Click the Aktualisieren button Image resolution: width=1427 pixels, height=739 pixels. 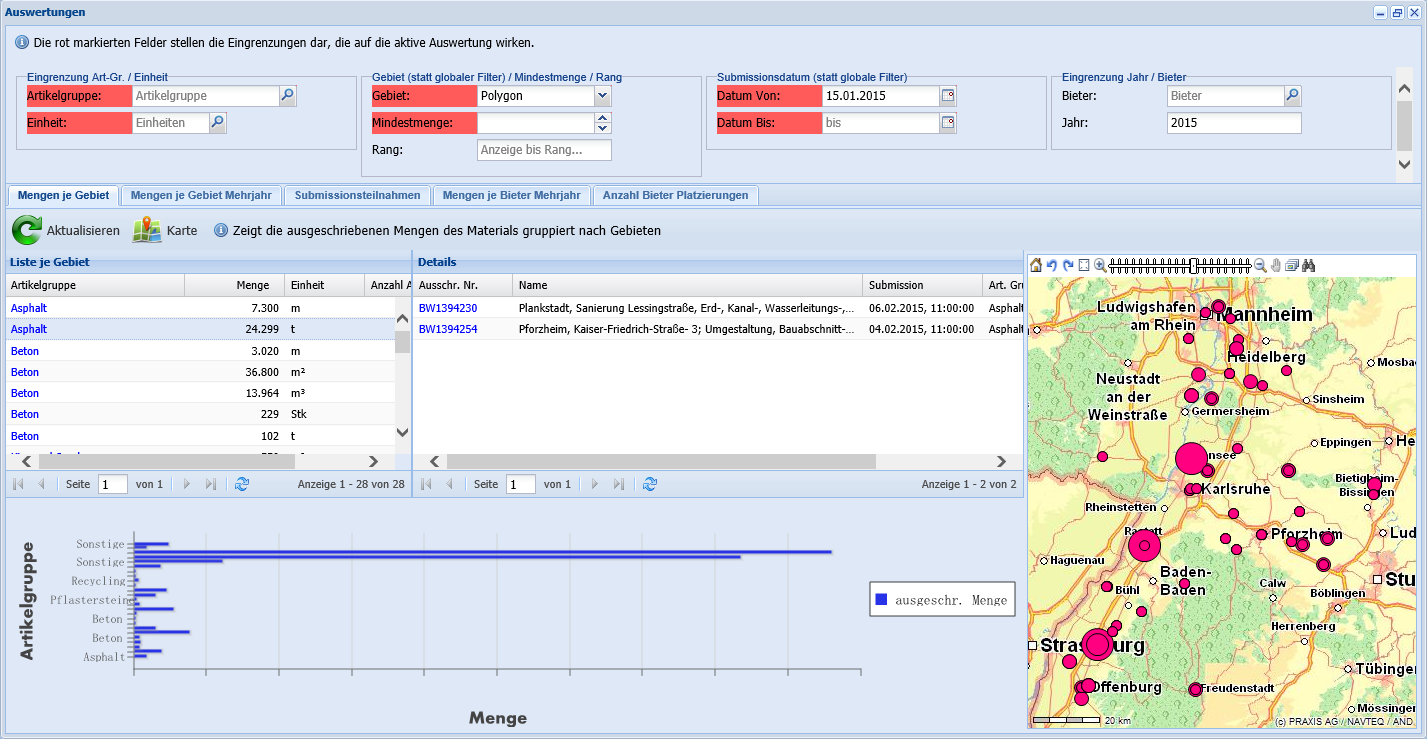point(66,230)
